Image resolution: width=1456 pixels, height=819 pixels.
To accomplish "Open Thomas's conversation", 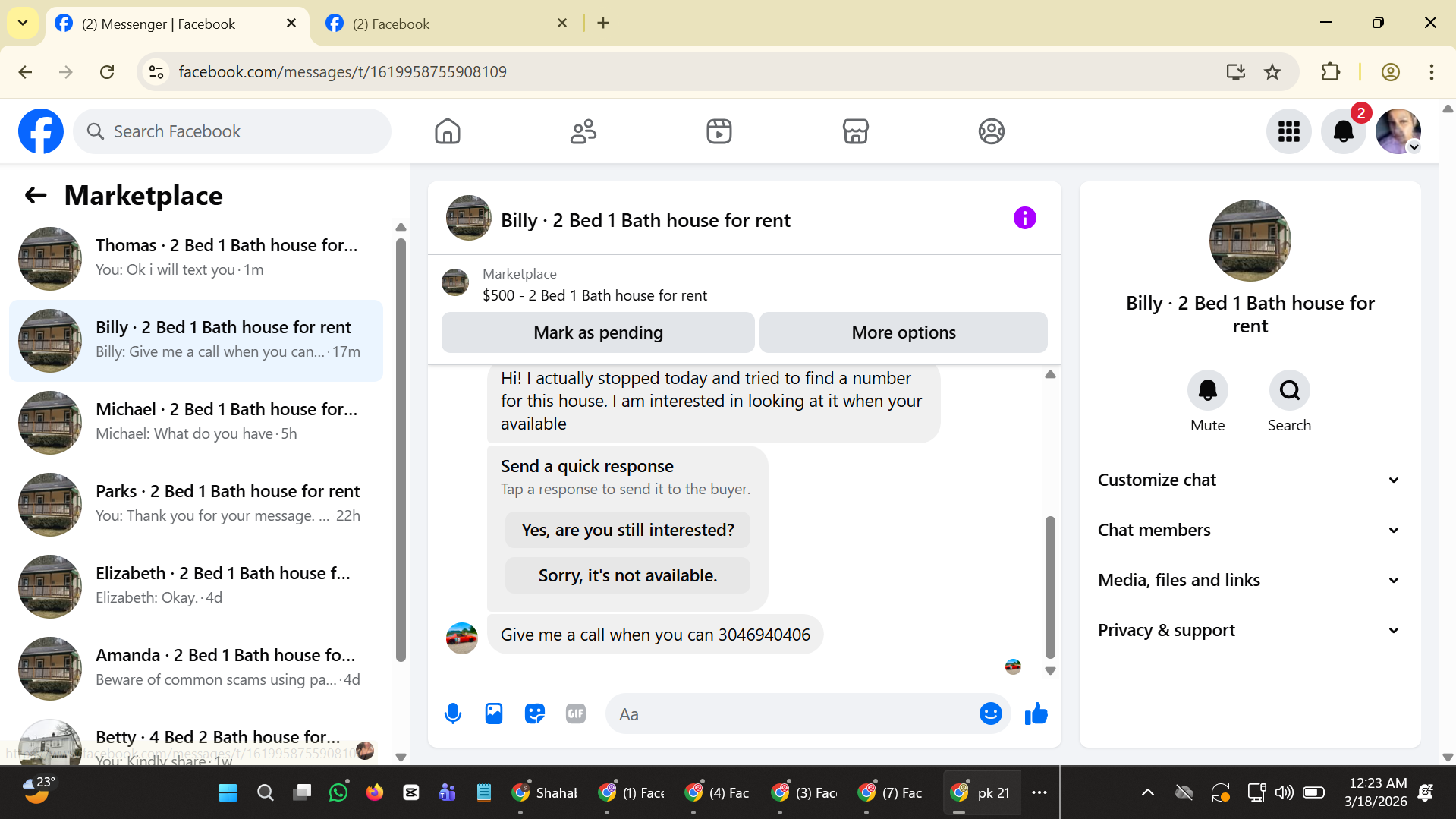I will 197,258.
